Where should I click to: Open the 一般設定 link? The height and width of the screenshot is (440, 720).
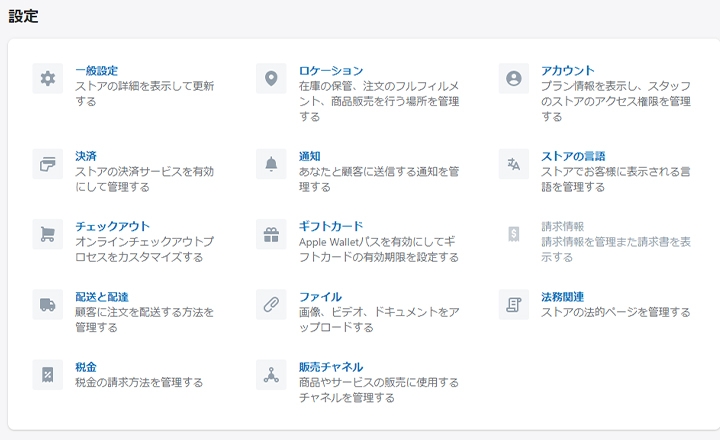96,71
